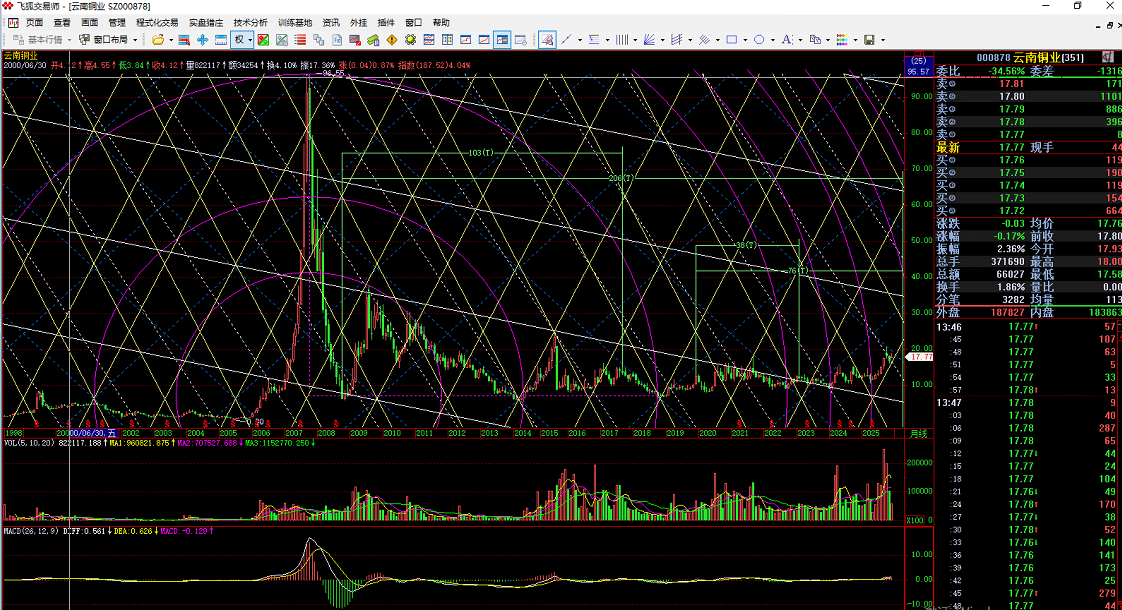This screenshot has width=1122, height=610.
Task: Toggle the 权 adjustment button
Action: click(239, 40)
